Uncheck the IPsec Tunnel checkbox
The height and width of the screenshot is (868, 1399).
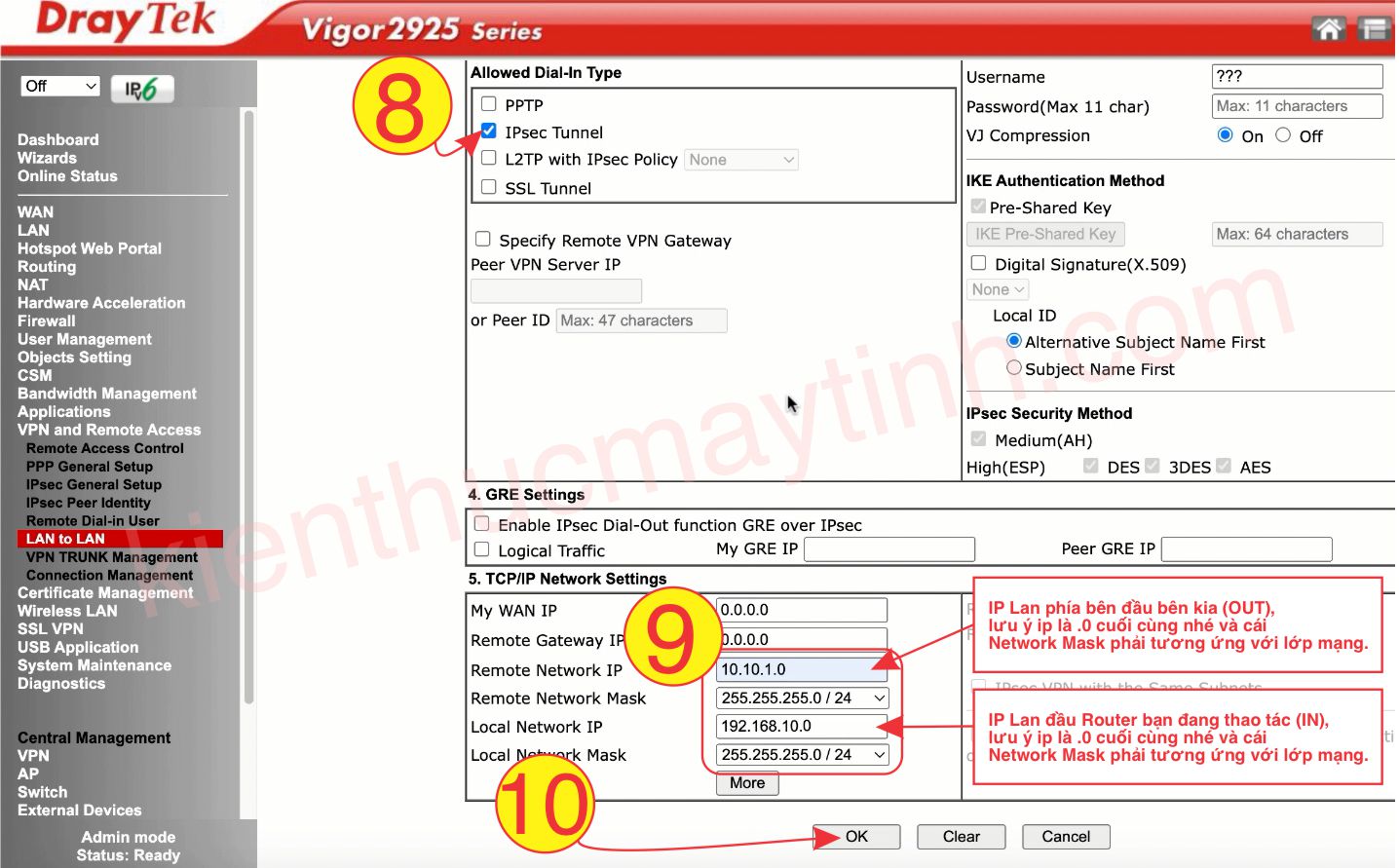click(x=489, y=132)
